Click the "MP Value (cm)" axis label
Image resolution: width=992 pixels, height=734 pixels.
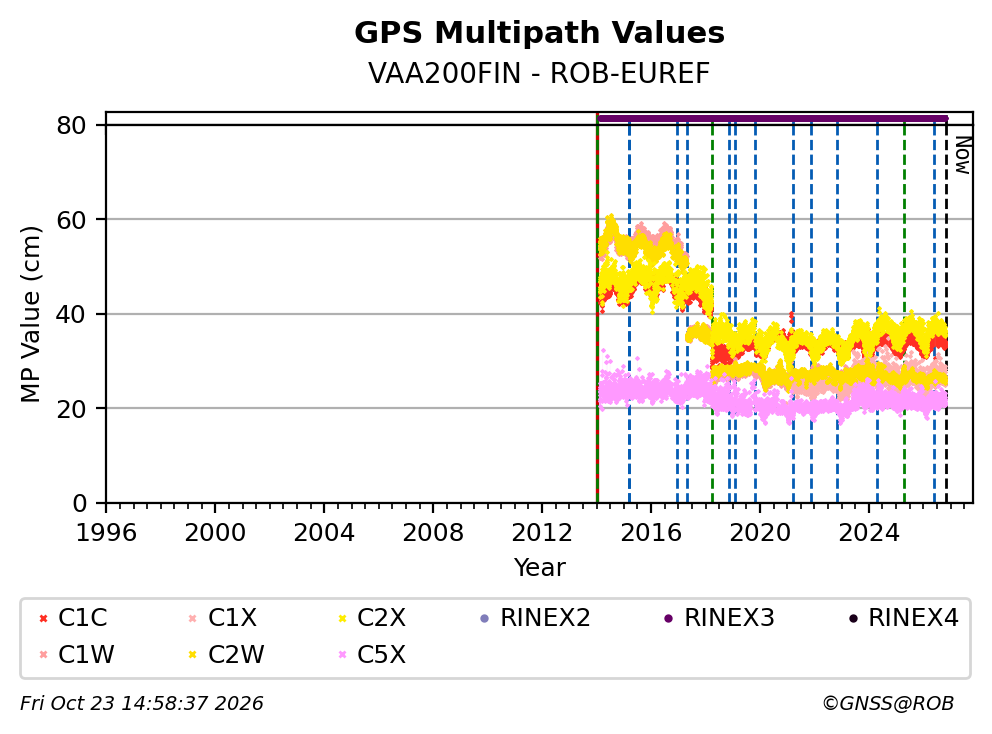[30, 314]
